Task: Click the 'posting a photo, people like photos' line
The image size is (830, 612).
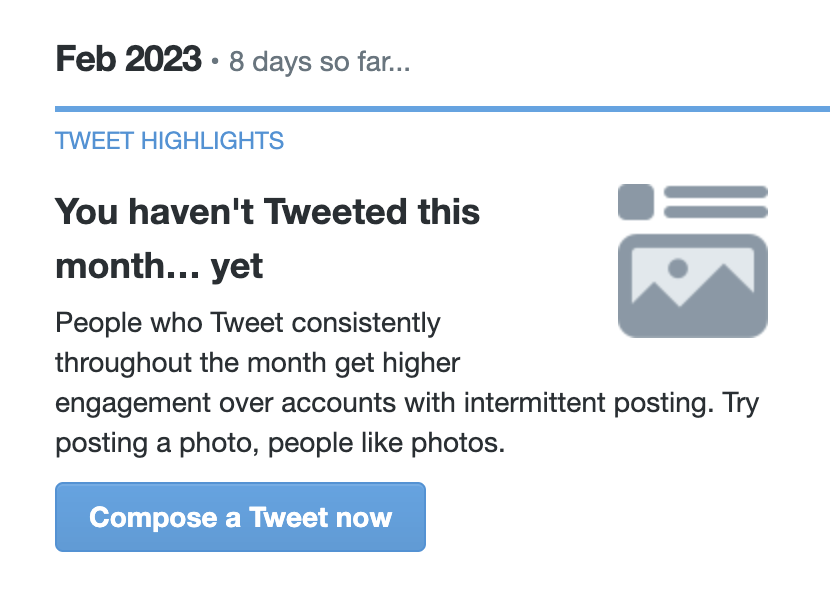Action: (280, 443)
